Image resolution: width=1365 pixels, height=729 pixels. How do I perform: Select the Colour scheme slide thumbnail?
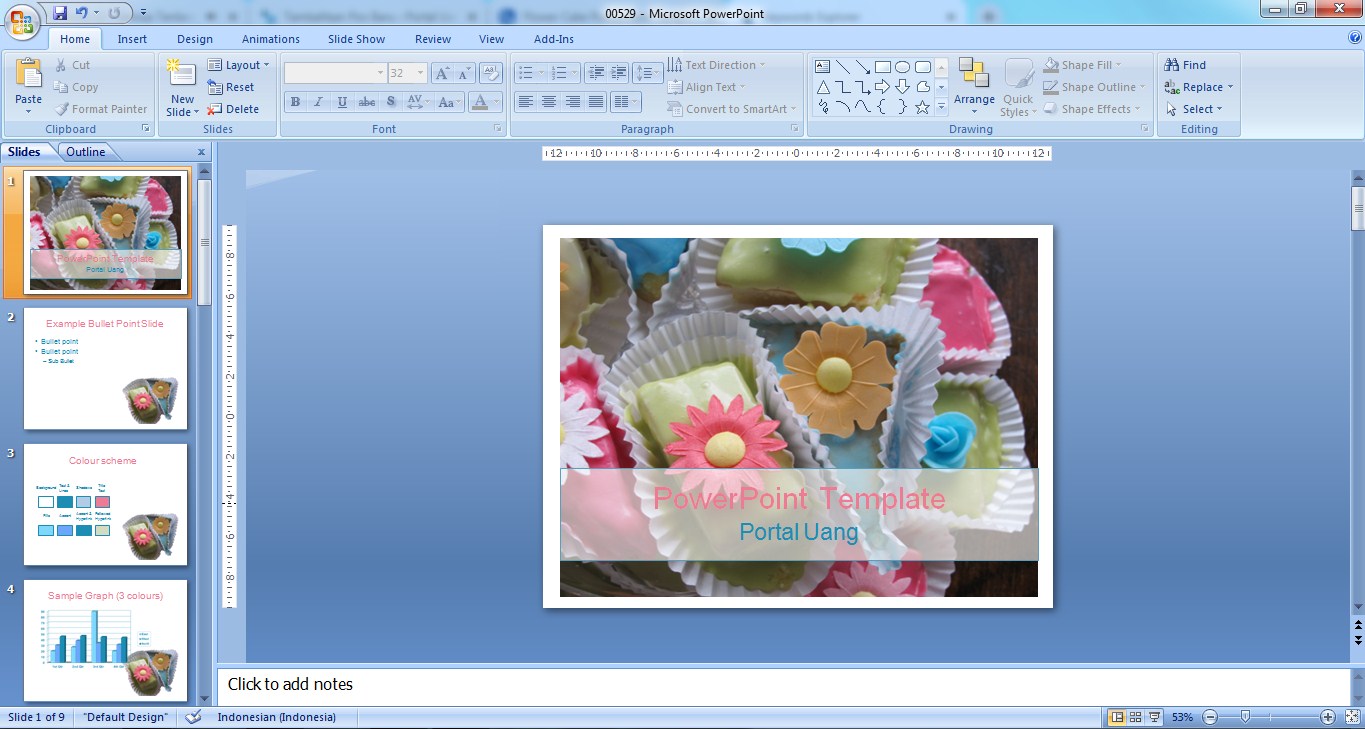point(105,505)
